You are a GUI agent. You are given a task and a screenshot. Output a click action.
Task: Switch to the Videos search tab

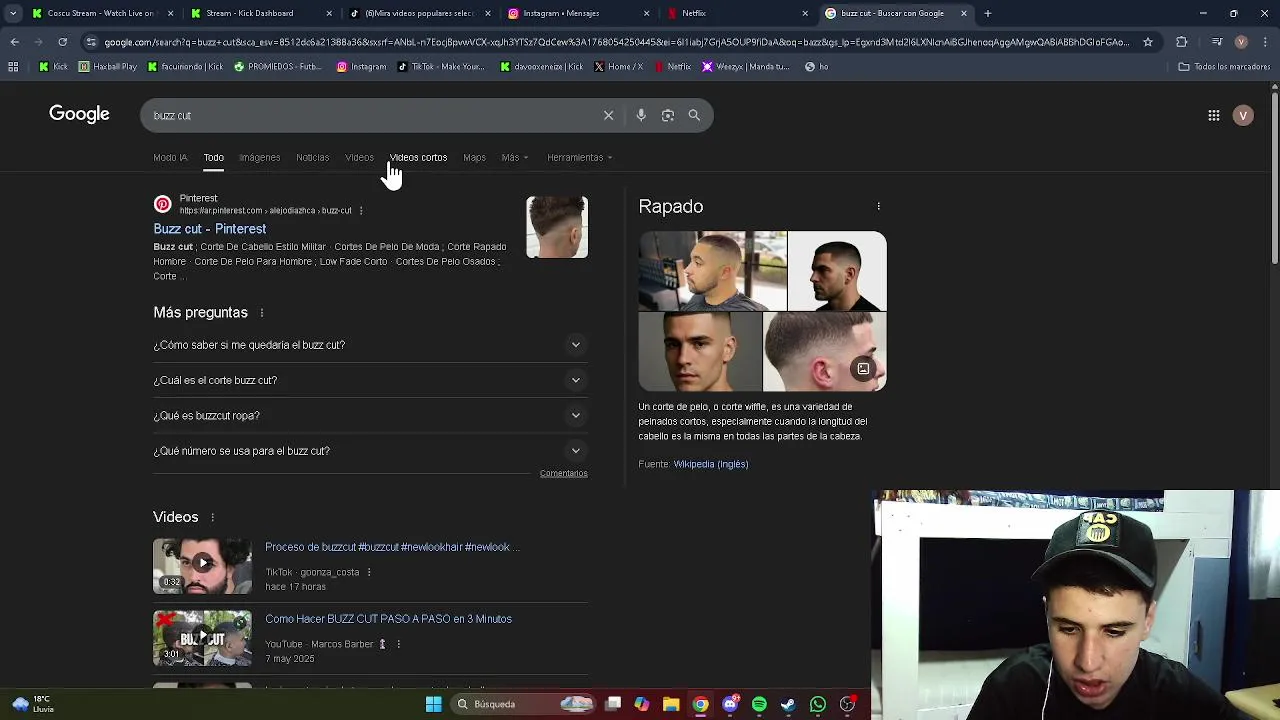pyautogui.click(x=359, y=157)
